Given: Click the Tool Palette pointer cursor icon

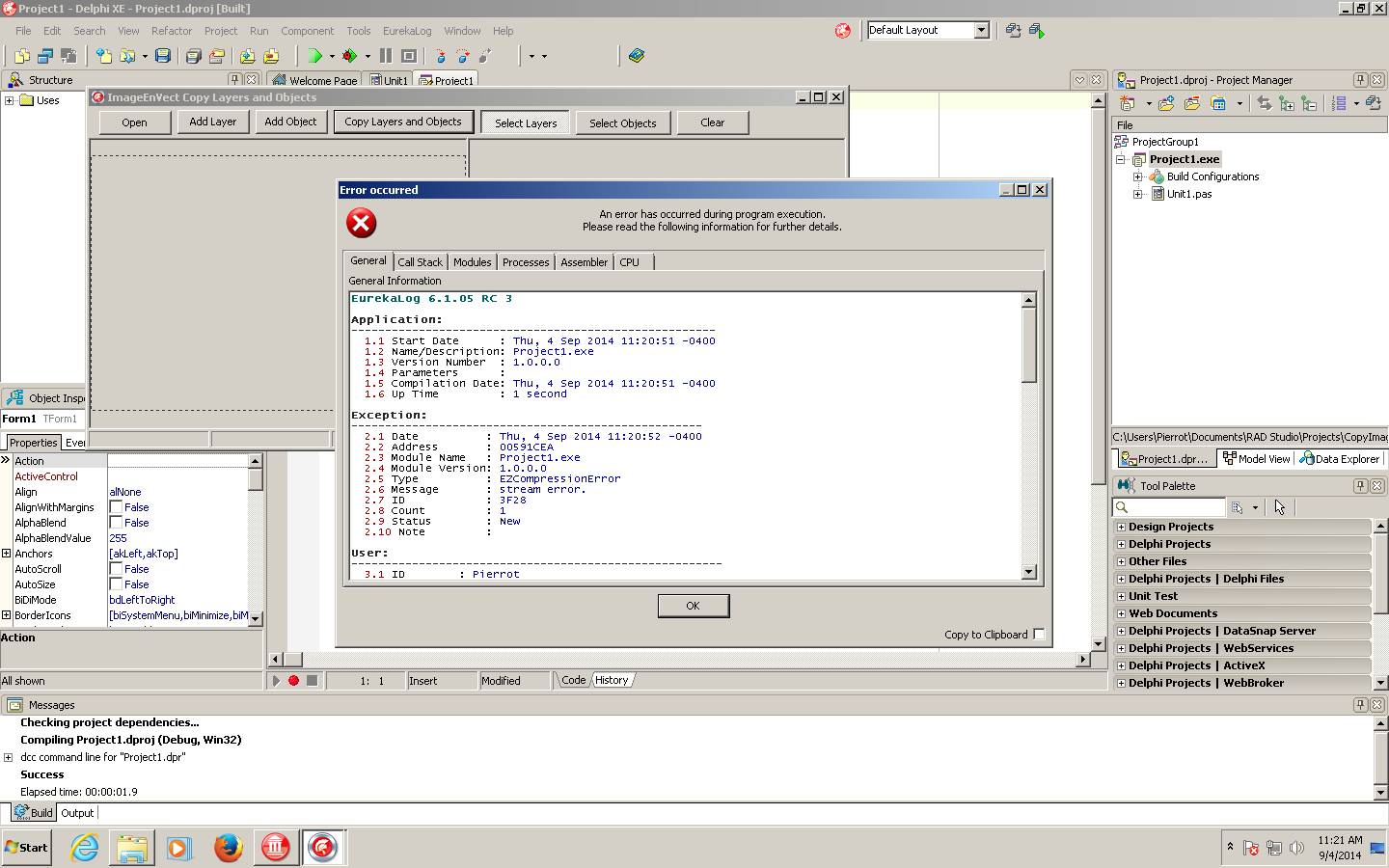Looking at the screenshot, I should (x=1280, y=507).
